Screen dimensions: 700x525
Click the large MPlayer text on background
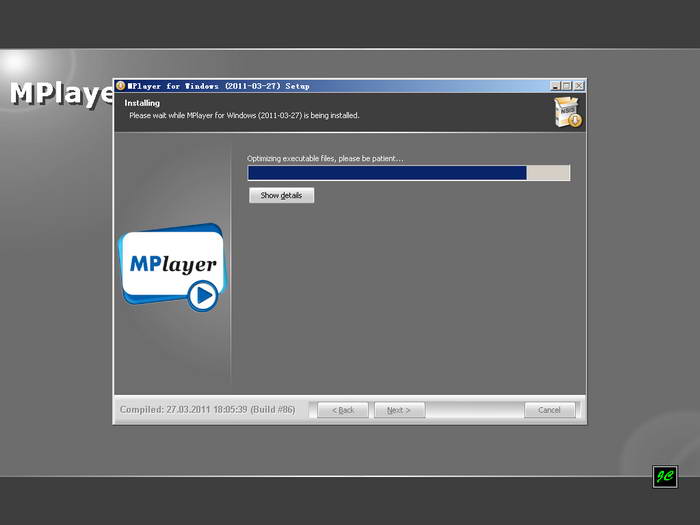point(61,94)
